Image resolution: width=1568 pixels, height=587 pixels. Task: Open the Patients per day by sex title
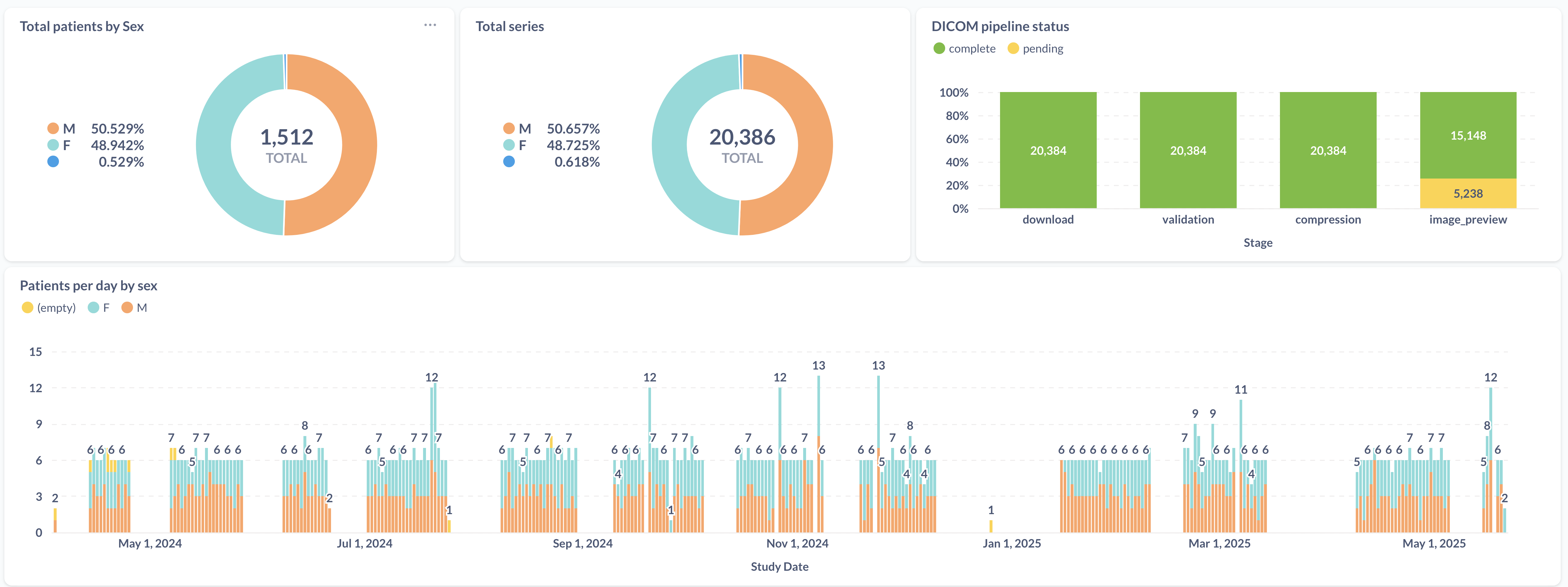pos(88,285)
